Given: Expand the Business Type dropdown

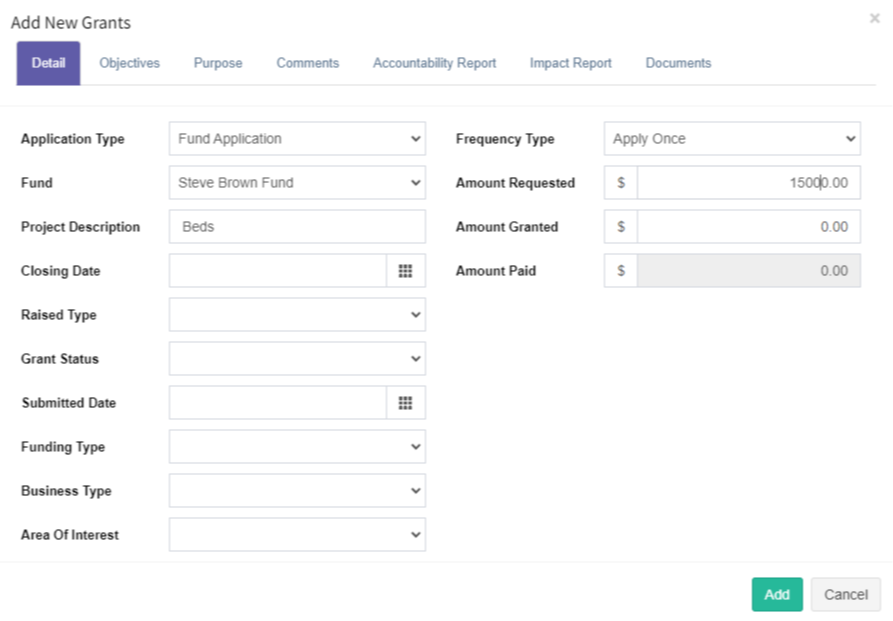Looking at the screenshot, I should pos(297,491).
